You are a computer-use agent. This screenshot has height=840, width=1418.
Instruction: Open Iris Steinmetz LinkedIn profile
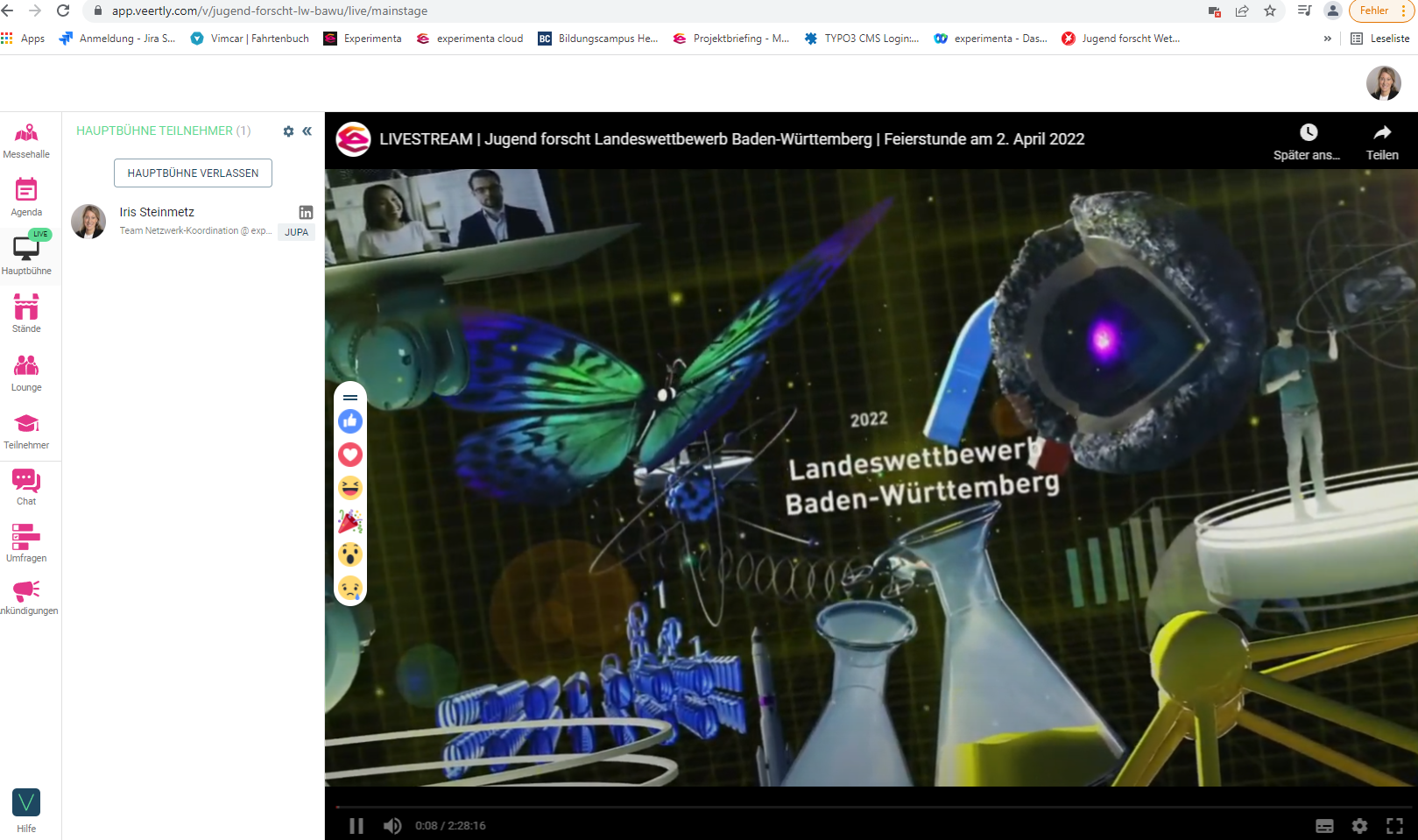tap(306, 212)
